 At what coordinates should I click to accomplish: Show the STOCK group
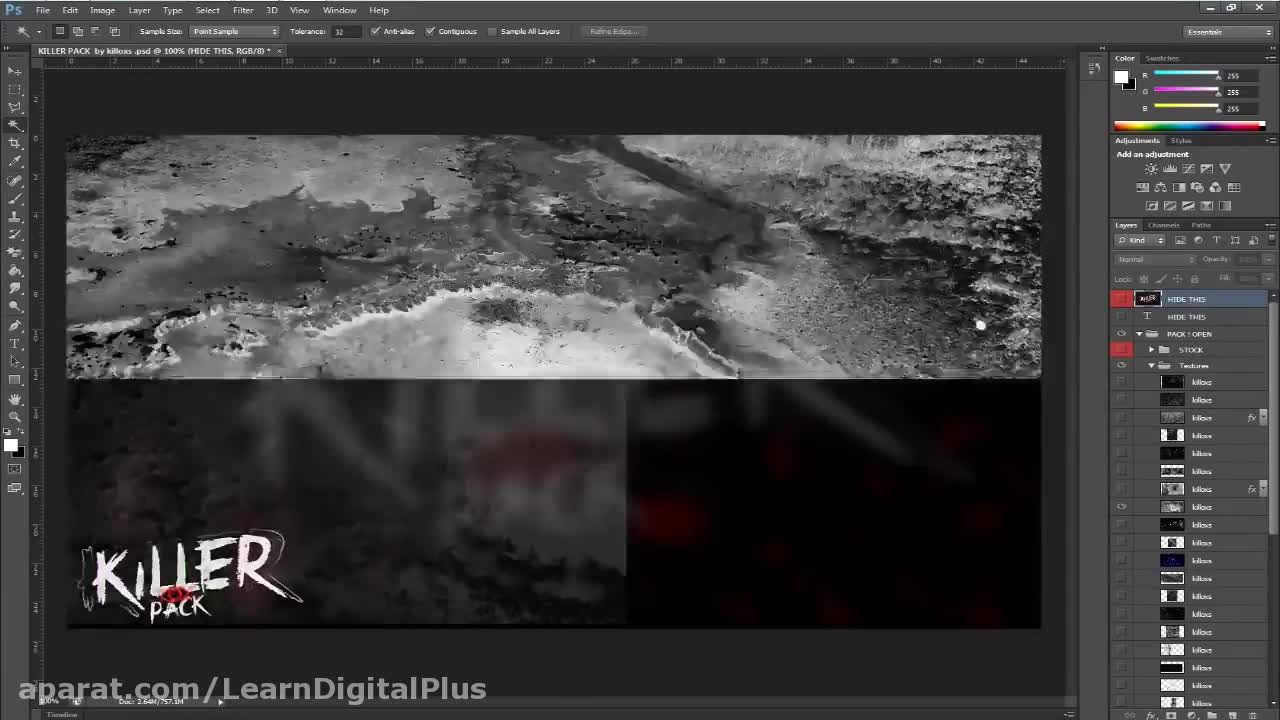click(x=1121, y=350)
